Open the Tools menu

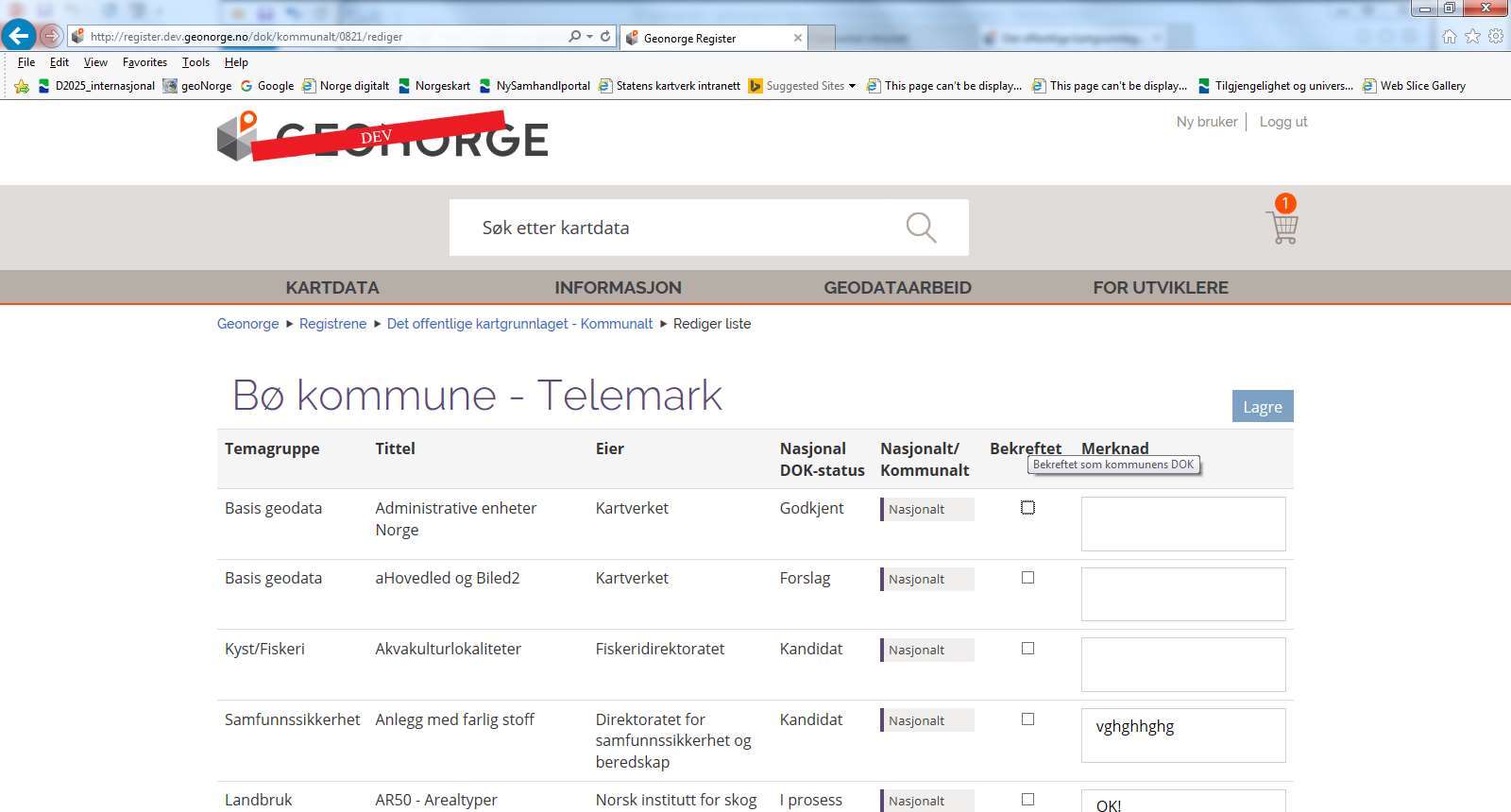coord(195,62)
